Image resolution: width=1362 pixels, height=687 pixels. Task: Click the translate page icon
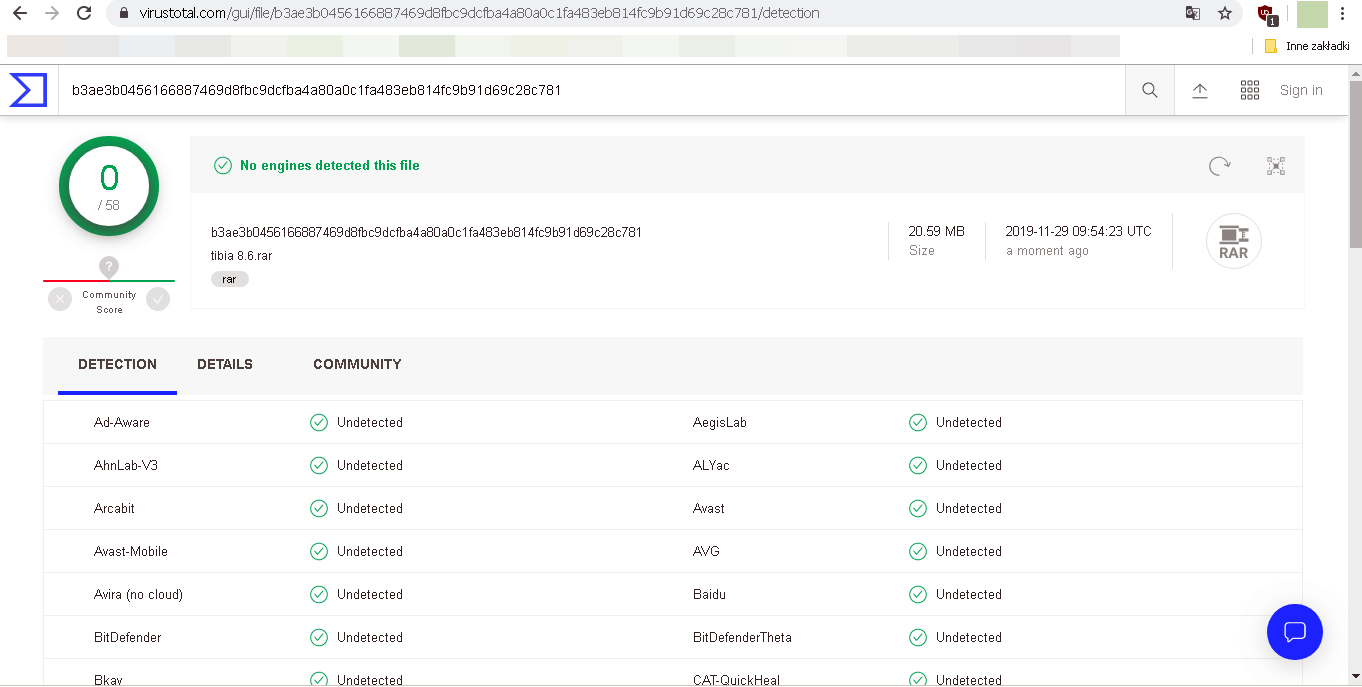point(1192,13)
